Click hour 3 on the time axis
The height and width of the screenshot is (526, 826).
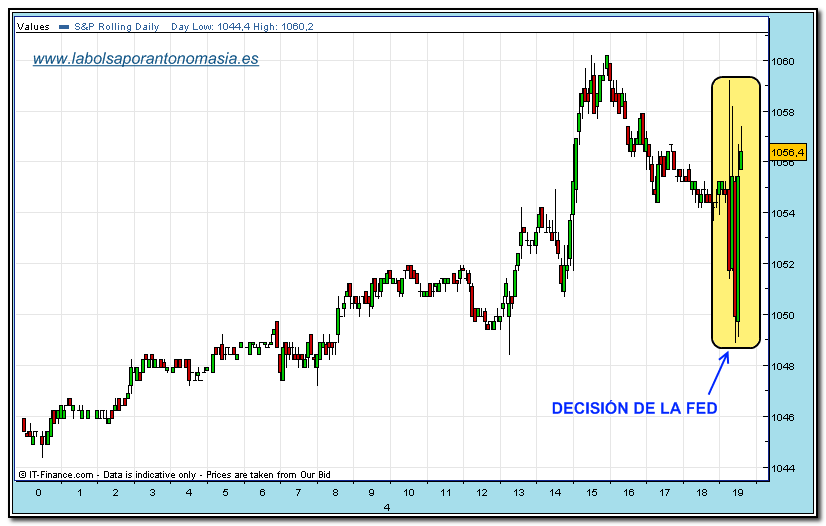(152, 493)
